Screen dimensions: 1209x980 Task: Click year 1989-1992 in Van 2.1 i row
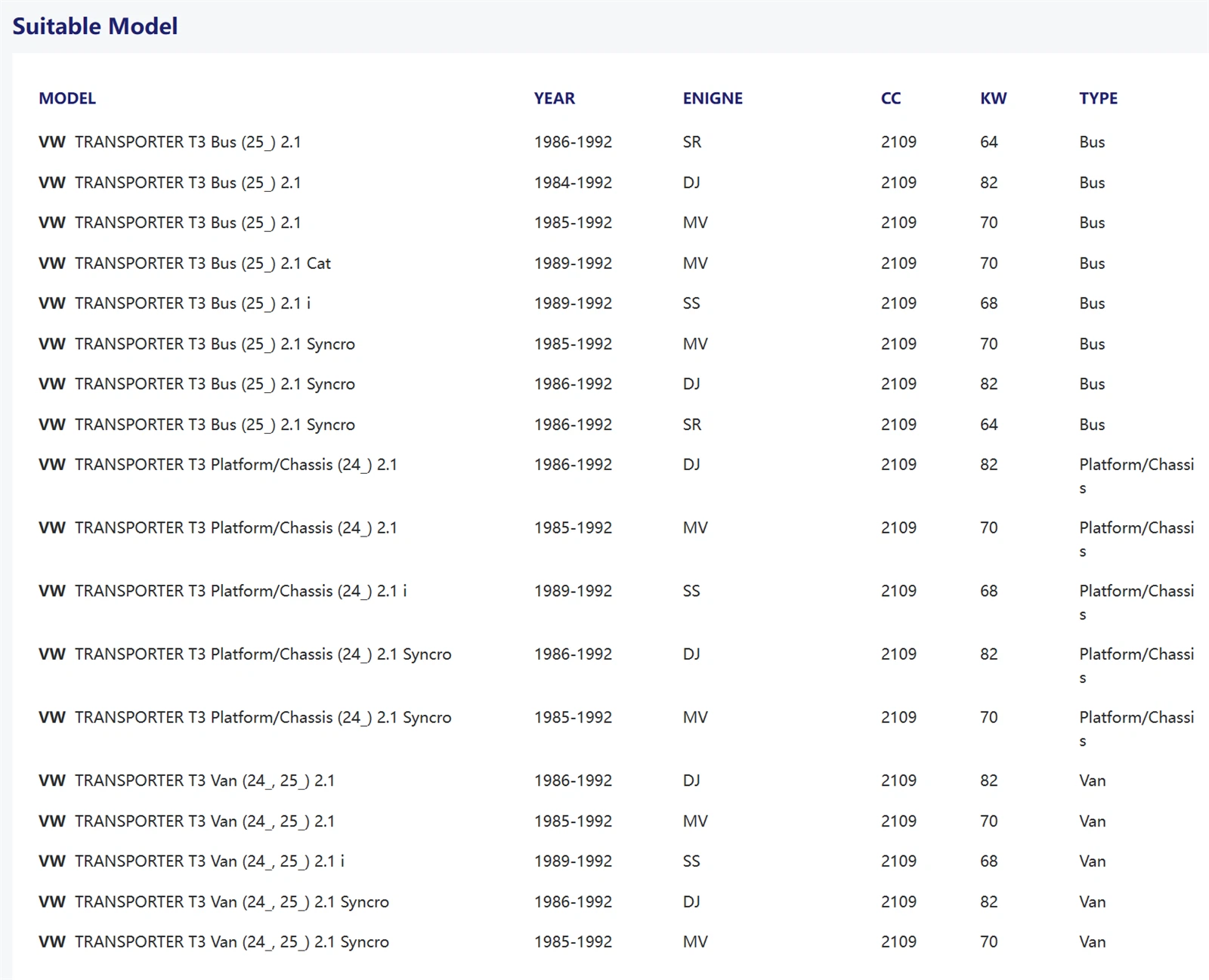(x=574, y=861)
